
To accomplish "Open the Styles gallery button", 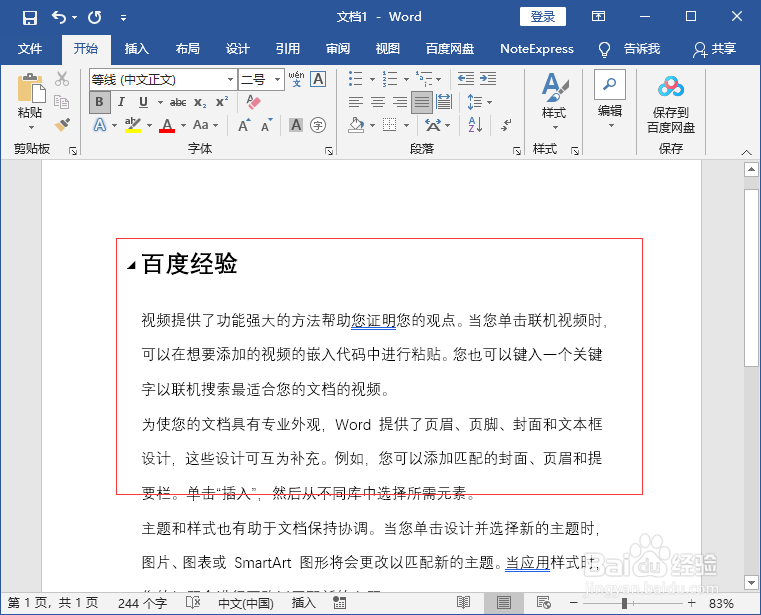I will coord(554,101).
